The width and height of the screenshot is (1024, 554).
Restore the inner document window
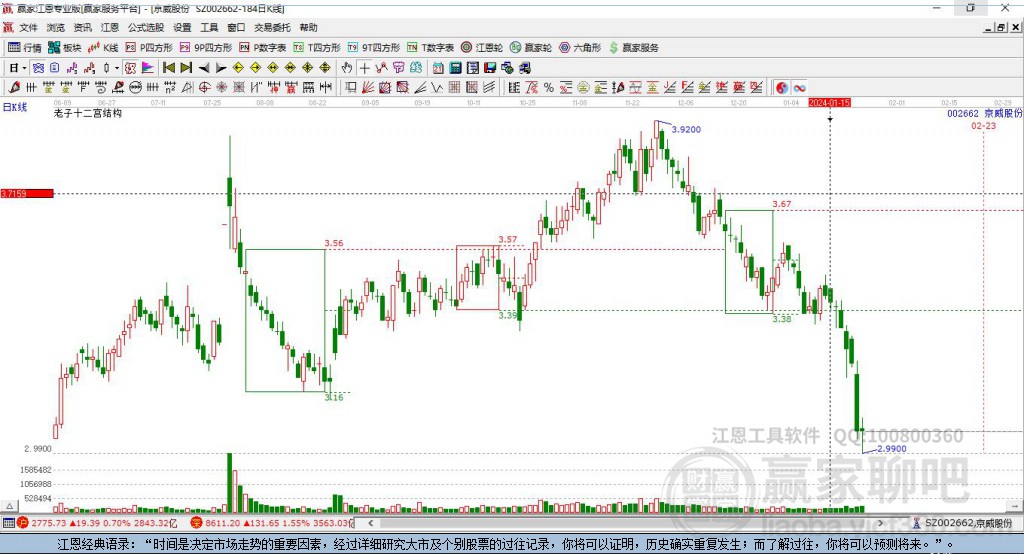[1000, 27]
